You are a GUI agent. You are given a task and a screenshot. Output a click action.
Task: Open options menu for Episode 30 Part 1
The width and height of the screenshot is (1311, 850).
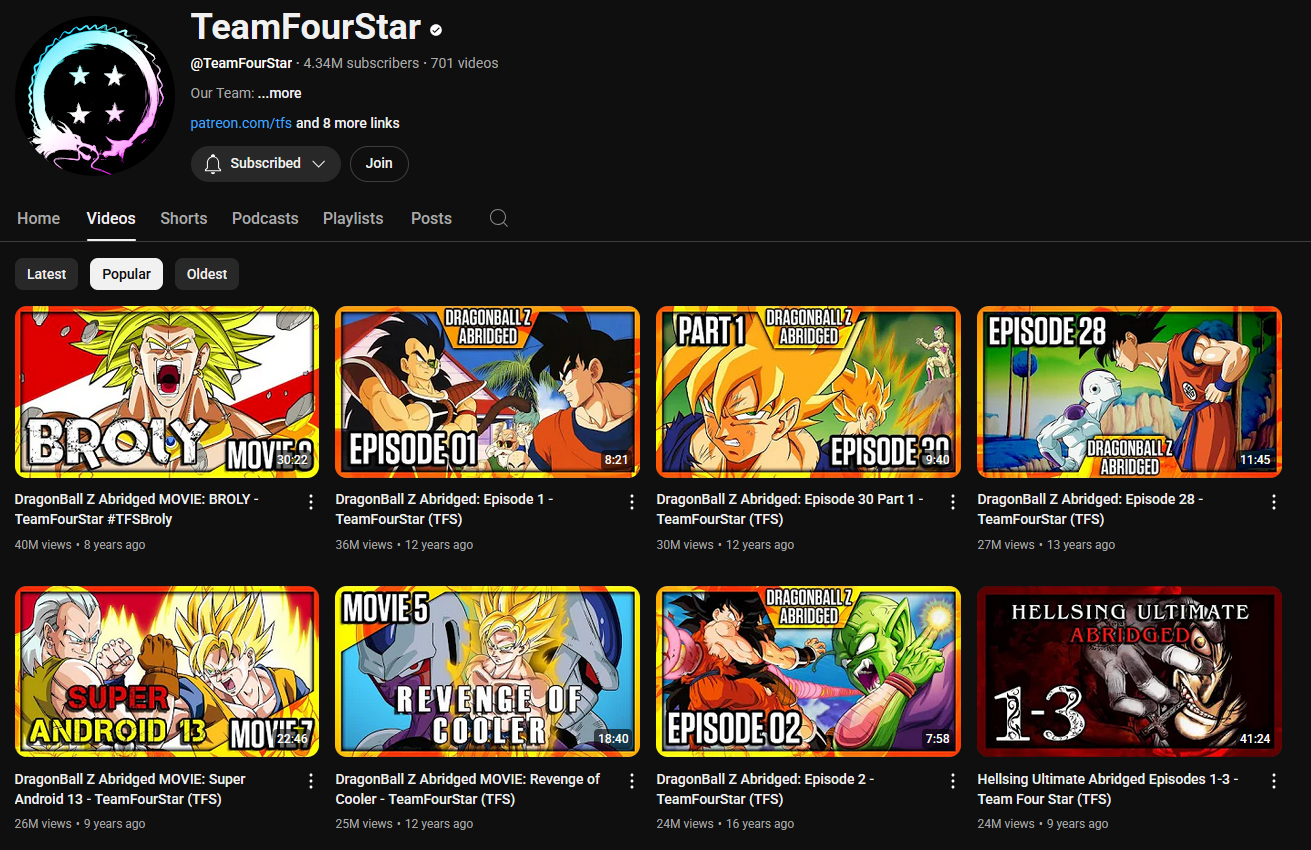(x=953, y=502)
